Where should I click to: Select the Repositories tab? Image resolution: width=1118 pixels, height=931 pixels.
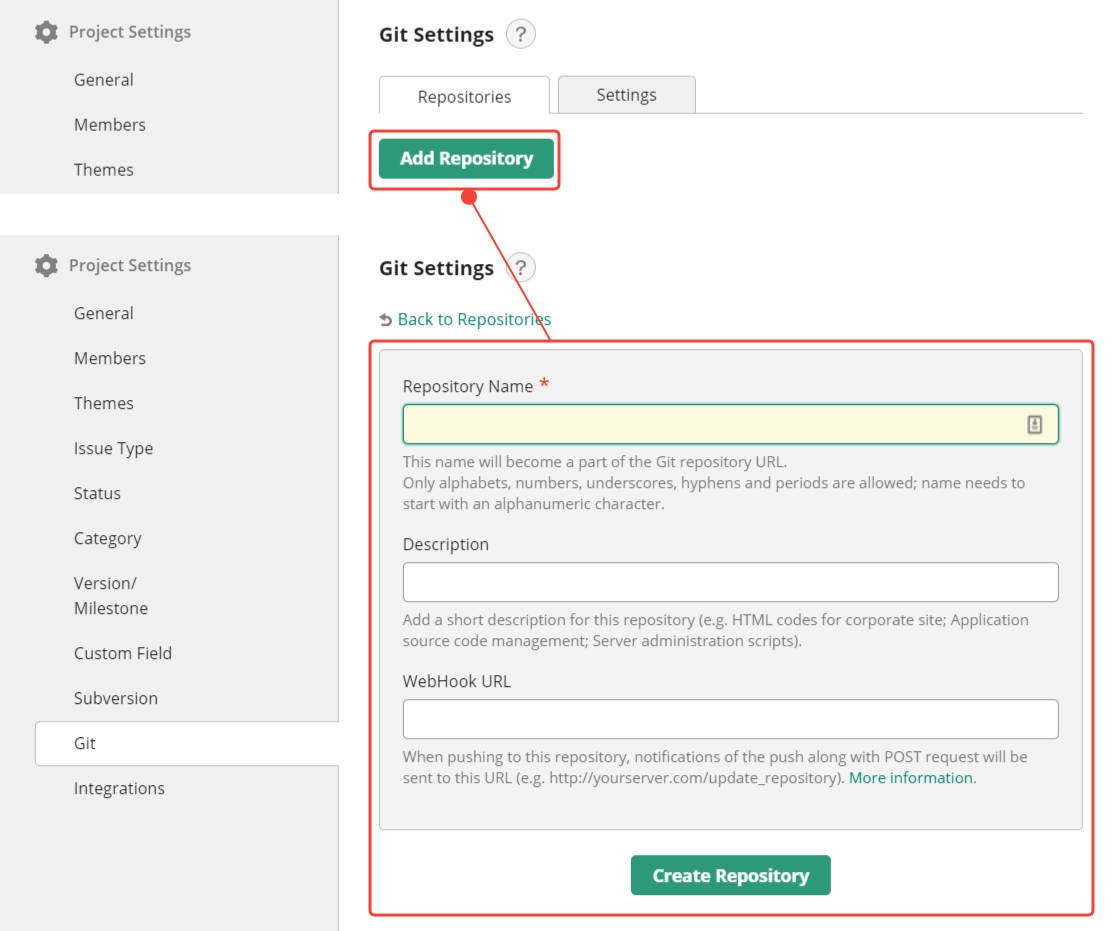pyautogui.click(x=464, y=96)
